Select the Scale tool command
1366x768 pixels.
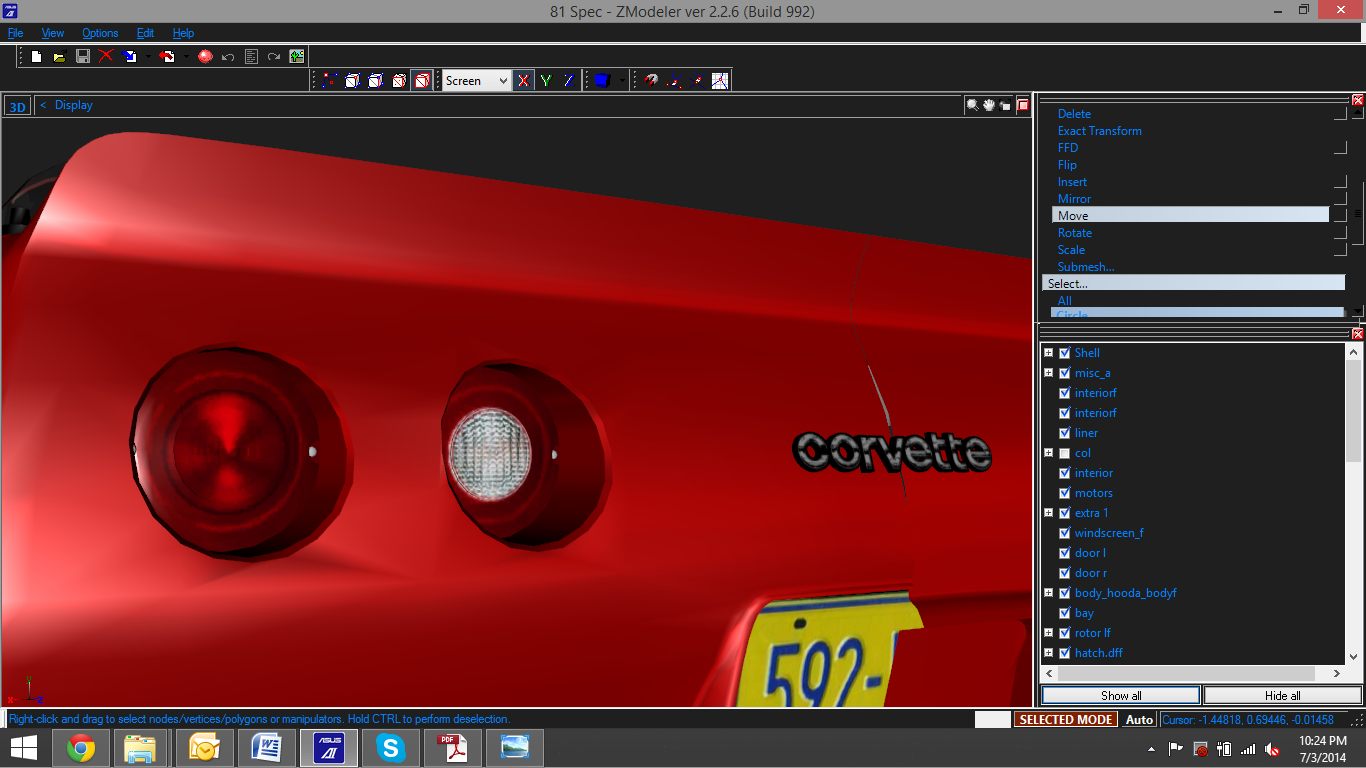1071,250
